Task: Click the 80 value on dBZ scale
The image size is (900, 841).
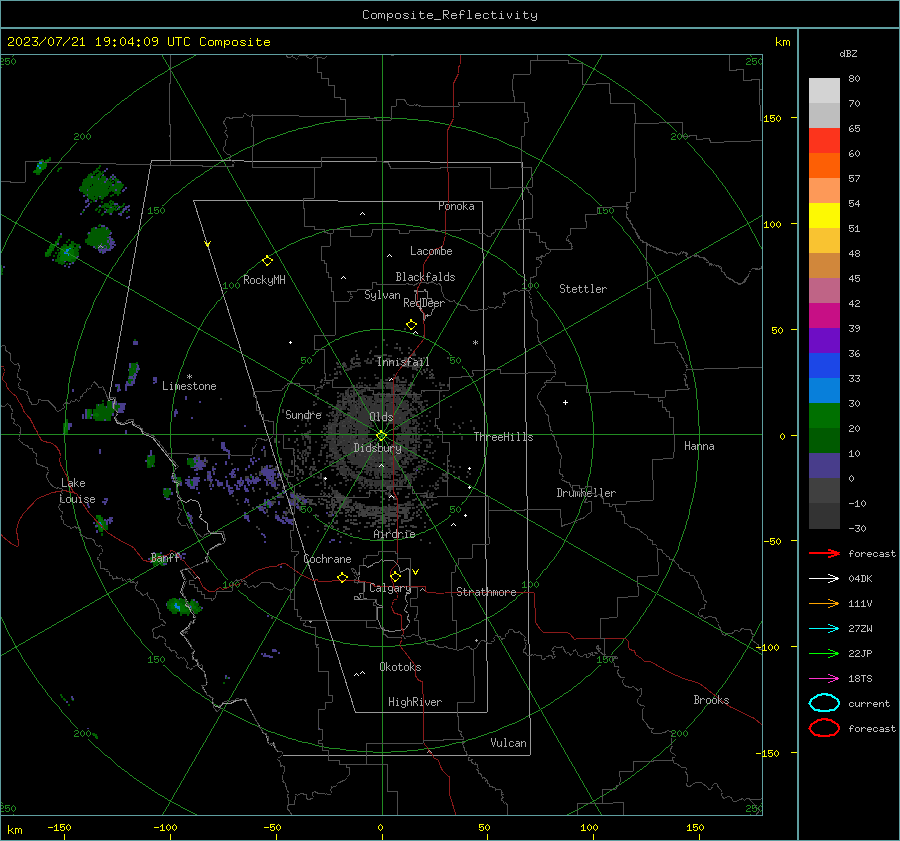Action: point(854,79)
